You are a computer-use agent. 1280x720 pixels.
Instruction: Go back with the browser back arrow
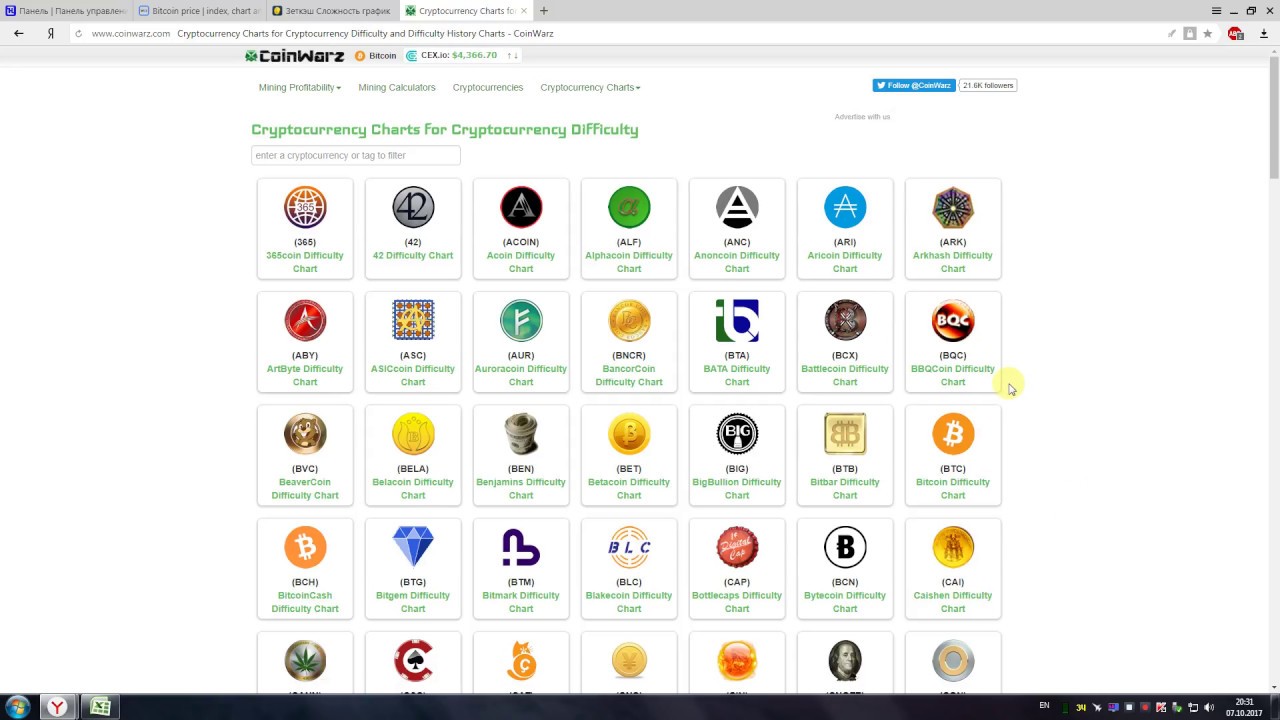coord(18,33)
